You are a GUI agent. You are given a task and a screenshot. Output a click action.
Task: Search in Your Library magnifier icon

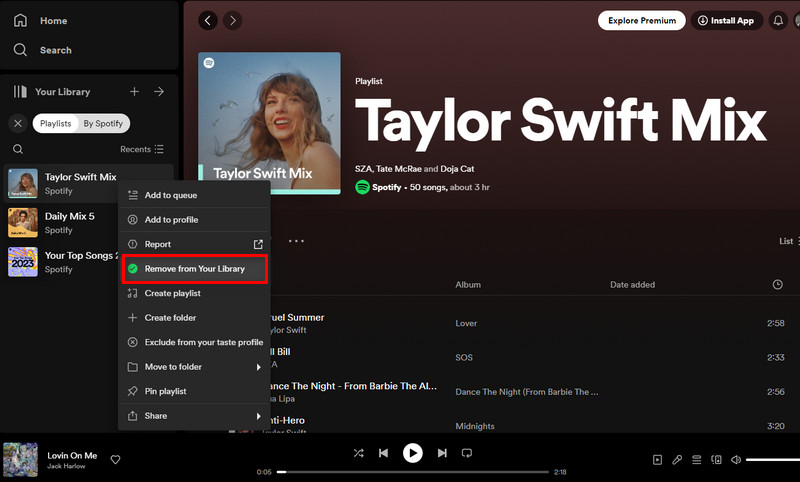(18, 149)
